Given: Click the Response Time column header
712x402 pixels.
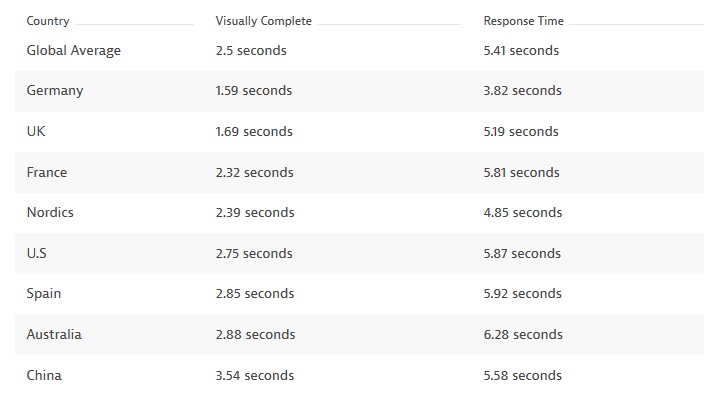Looking at the screenshot, I should point(524,21).
